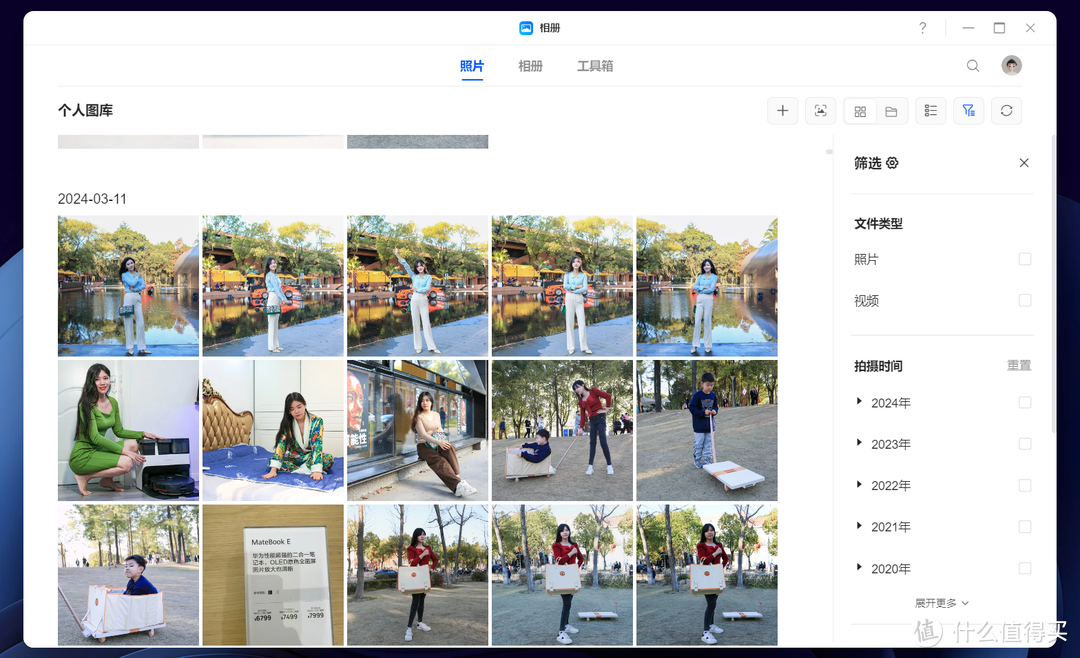Click the blue filter funnel icon
This screenshot has height=658, width=1080.
click(x=968, y=110)
